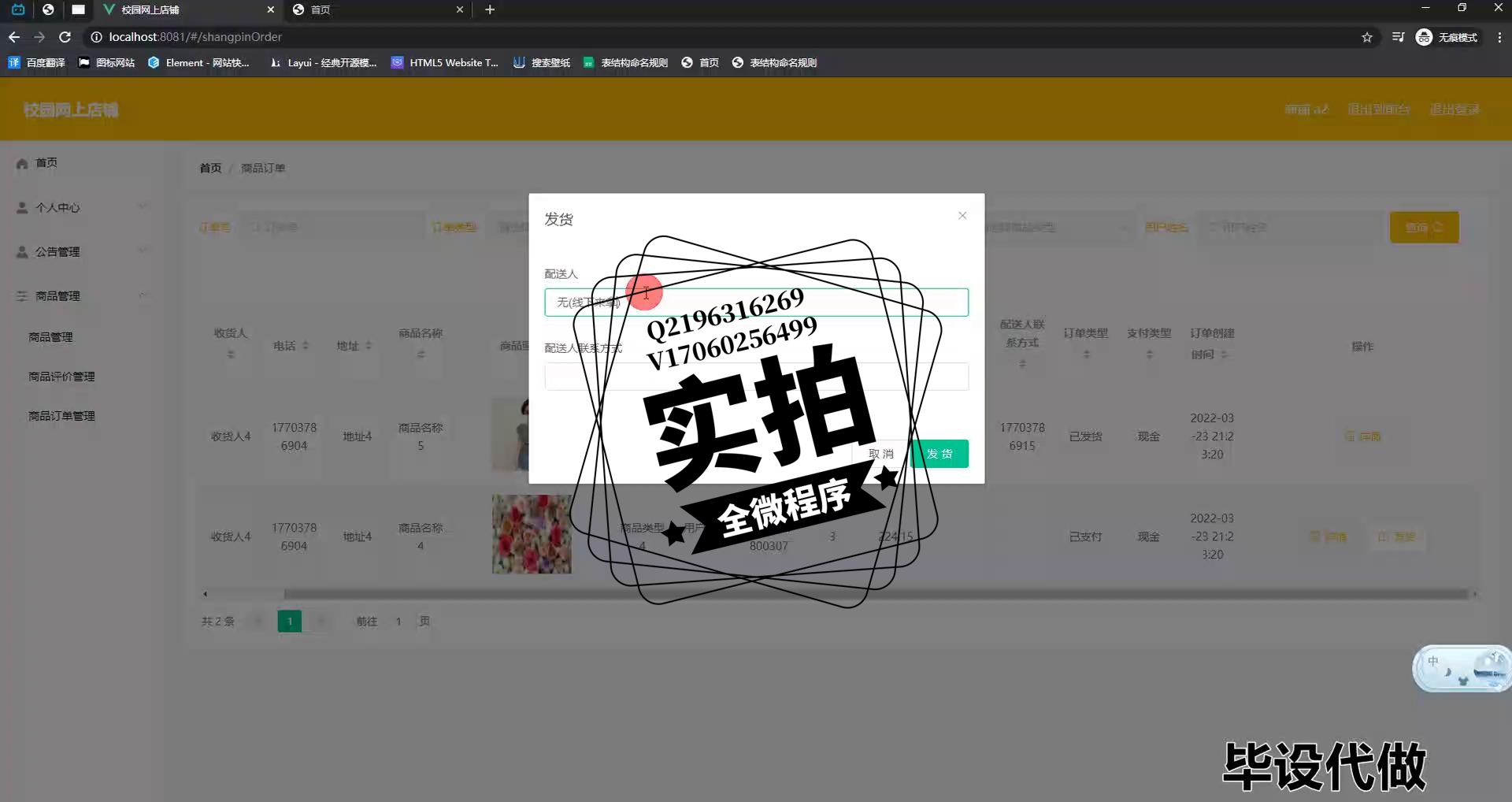Click 详情 in the 已发货 row
The height and width of the screenshot is (802, 1512).
click(x=1362, y=436)
